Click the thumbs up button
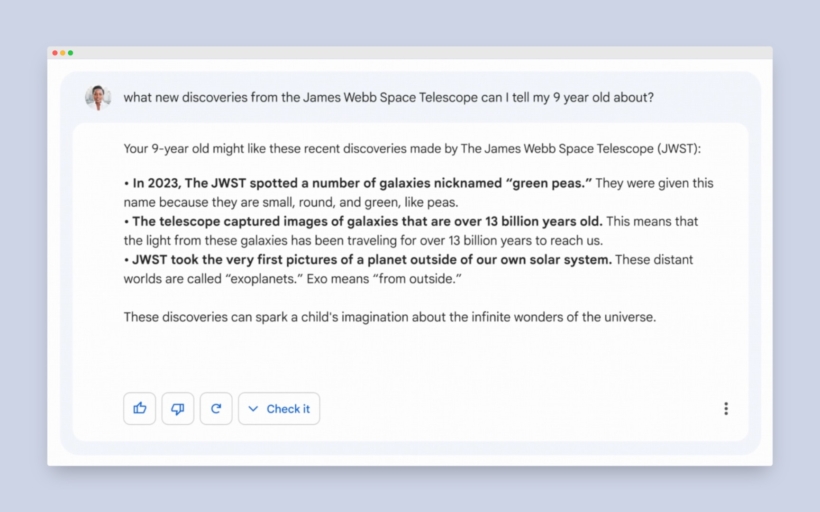This screenshot has width=820, height=512. pyautogui.click(x=140, y=408)
